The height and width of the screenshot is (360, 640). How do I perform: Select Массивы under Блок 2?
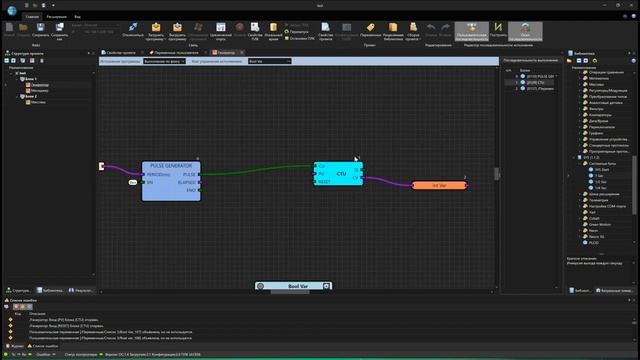pyautogui.click(x=38, y=102)
